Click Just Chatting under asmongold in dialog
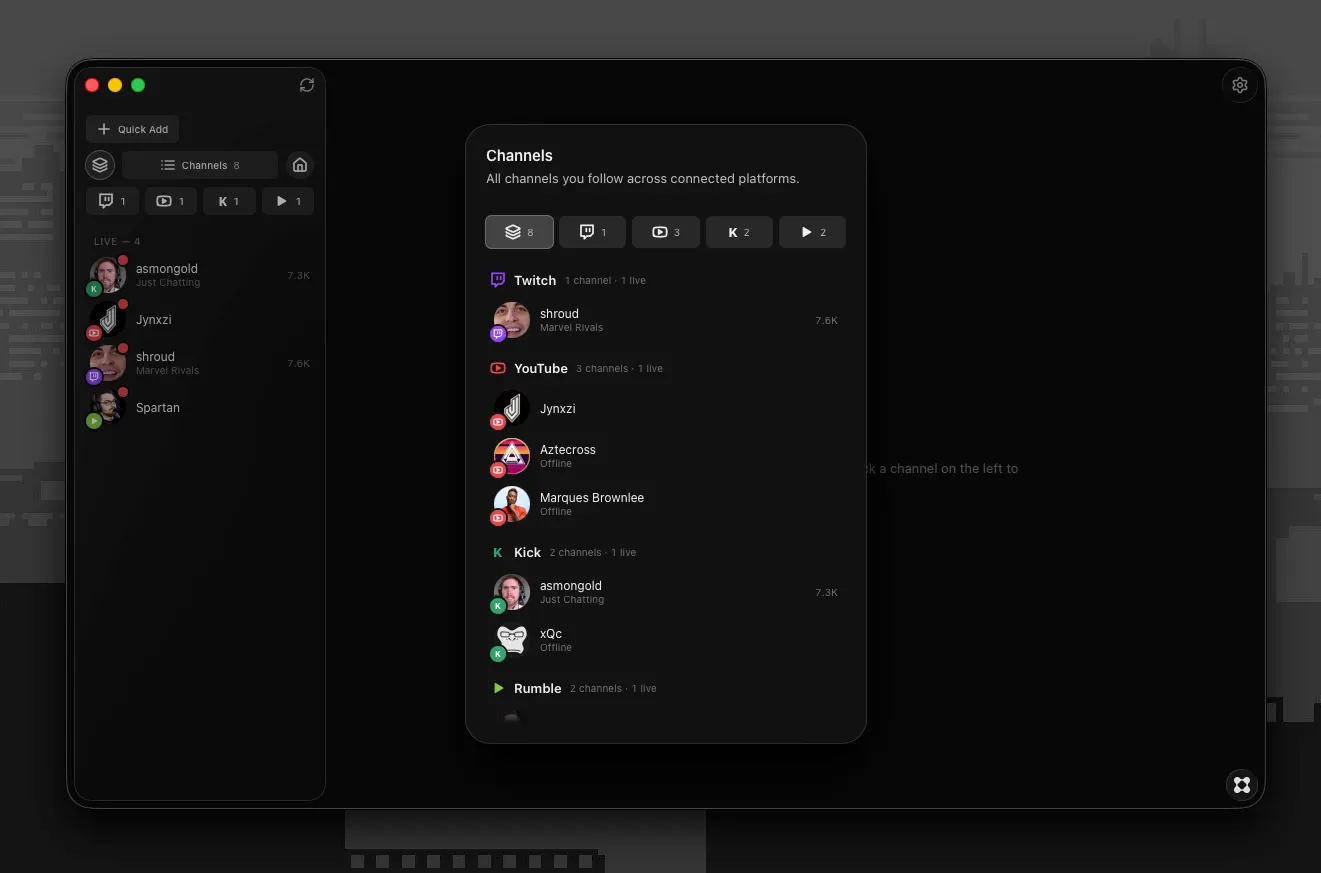 pyautogui.click(x=572, y=600)
